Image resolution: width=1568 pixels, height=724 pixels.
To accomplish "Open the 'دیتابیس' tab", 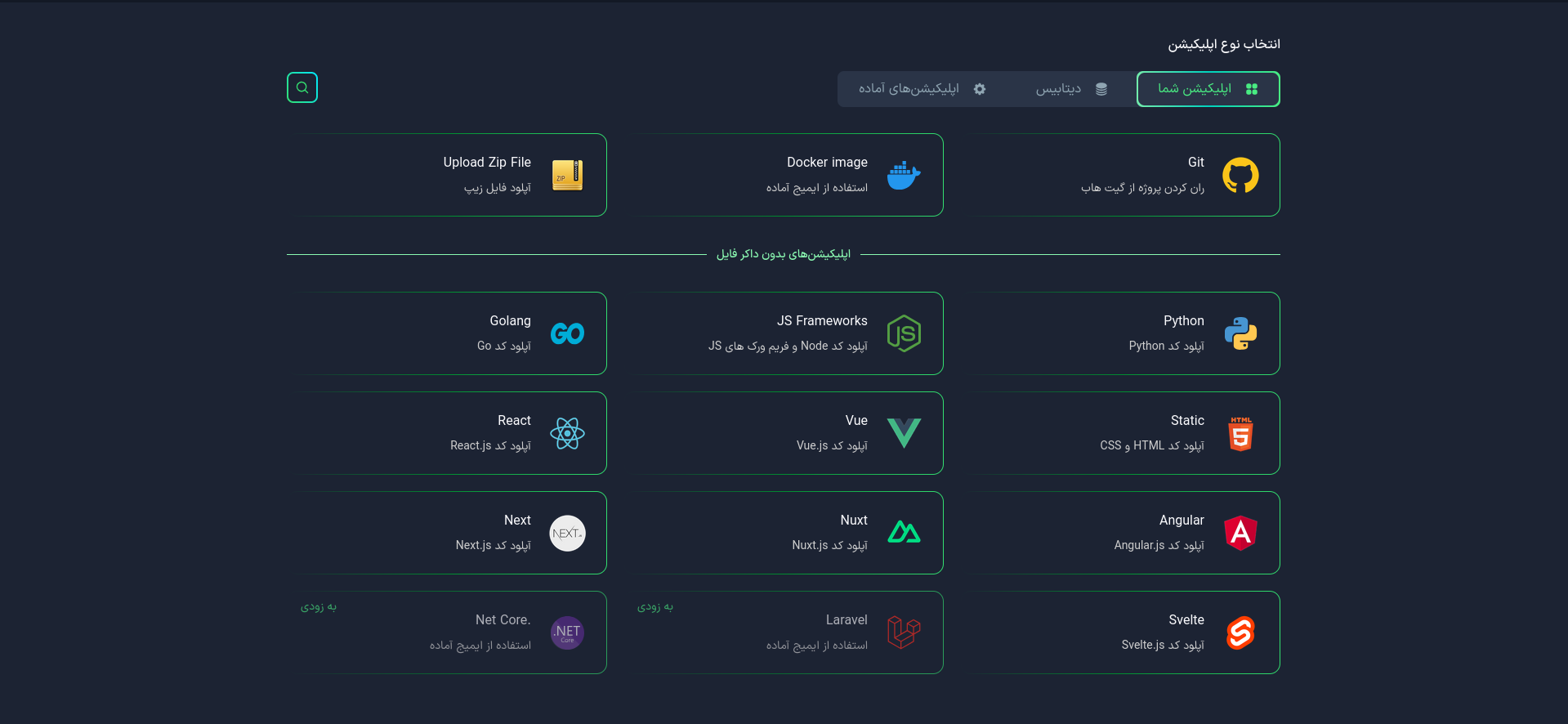I will pos(1071,89).
